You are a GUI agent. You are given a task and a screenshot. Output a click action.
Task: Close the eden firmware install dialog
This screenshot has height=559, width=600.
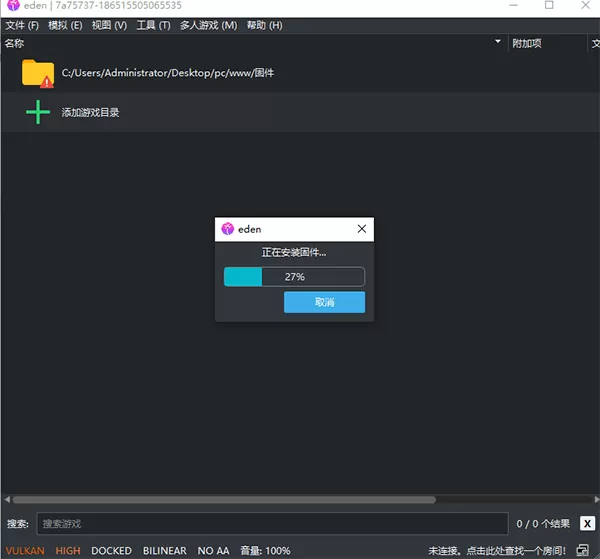click(x=362, y=229)
